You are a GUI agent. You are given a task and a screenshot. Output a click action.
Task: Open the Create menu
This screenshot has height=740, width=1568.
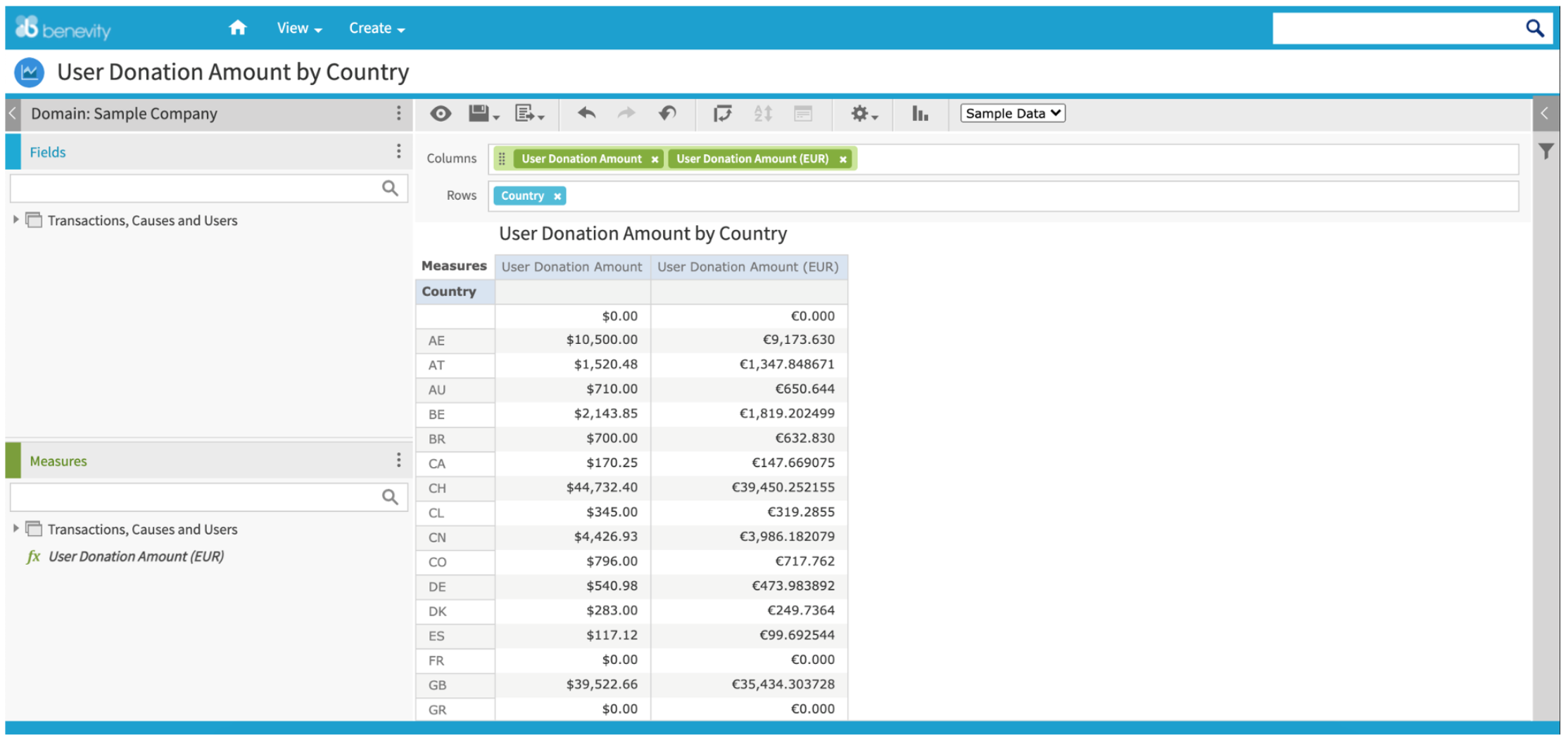pyautogui.click(x=377, y=28)
